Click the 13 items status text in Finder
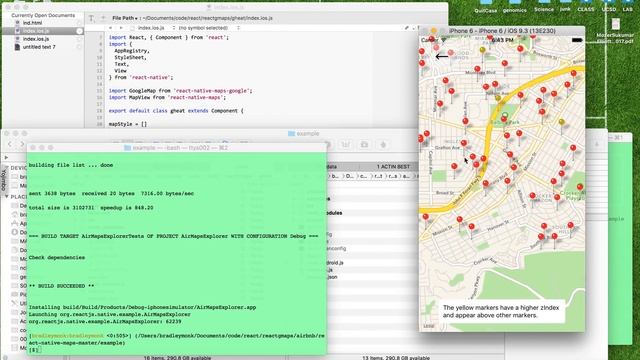Viewport: 640px width, 360px height. (x=396, y=358)
